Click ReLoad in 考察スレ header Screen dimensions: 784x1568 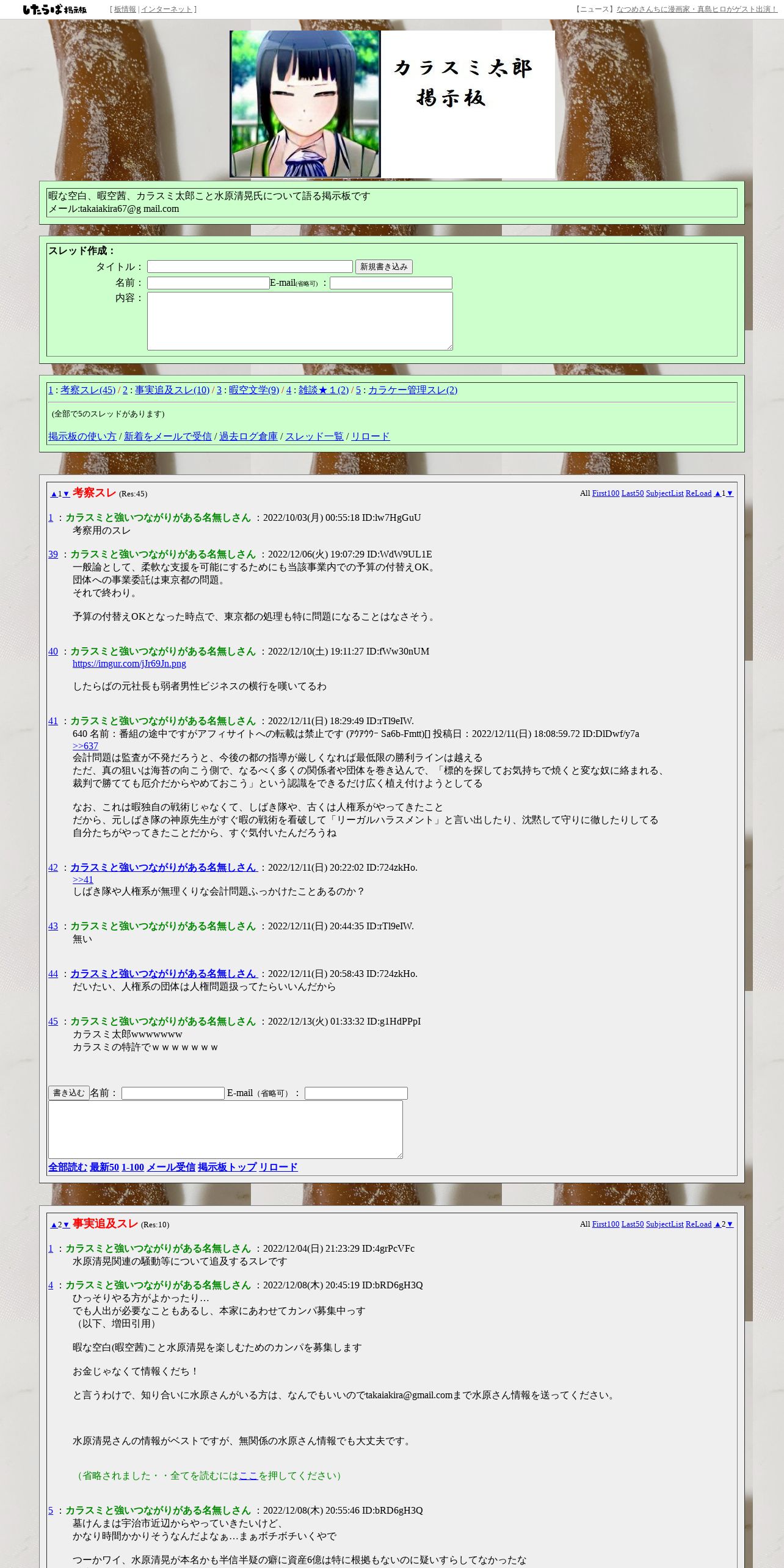coord(699,493)
